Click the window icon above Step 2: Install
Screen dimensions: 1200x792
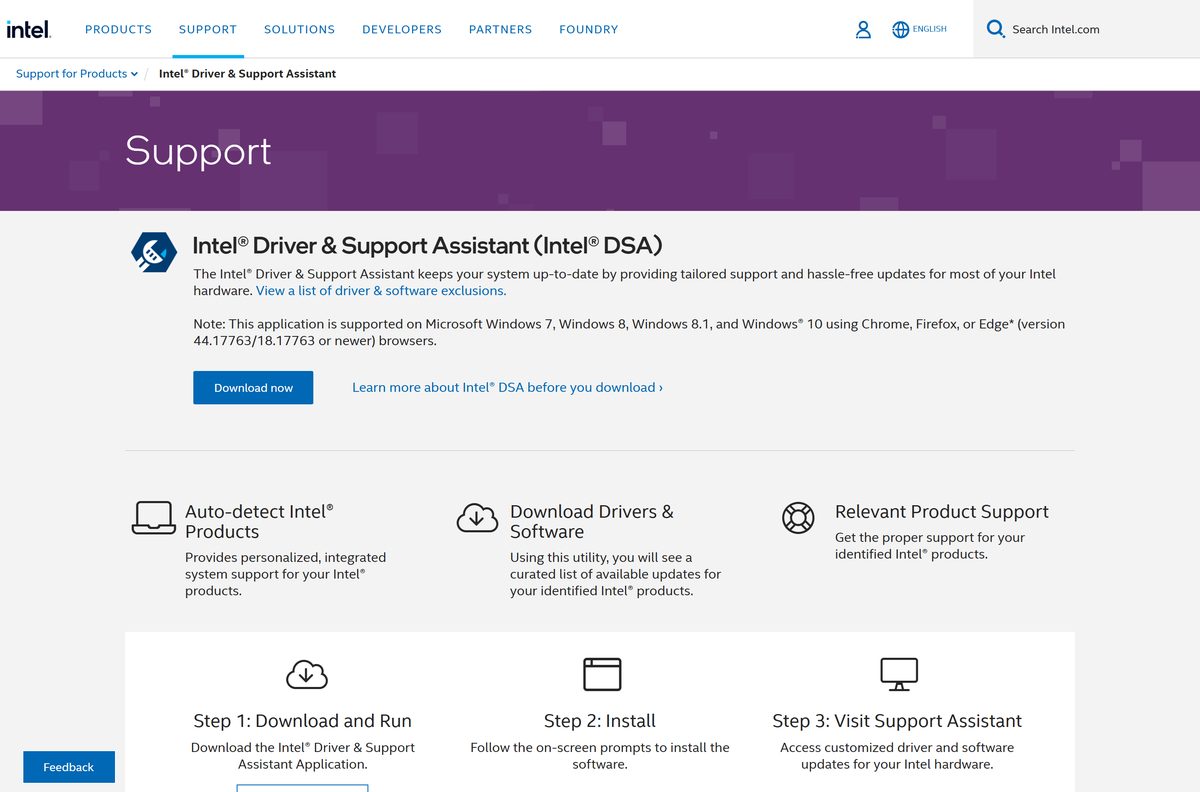click(x=602, y=674)
